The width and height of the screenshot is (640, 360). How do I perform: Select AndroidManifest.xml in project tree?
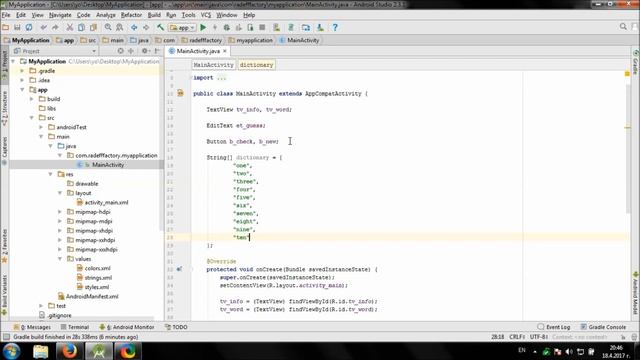pyautogui.click(x=88, y=296)
